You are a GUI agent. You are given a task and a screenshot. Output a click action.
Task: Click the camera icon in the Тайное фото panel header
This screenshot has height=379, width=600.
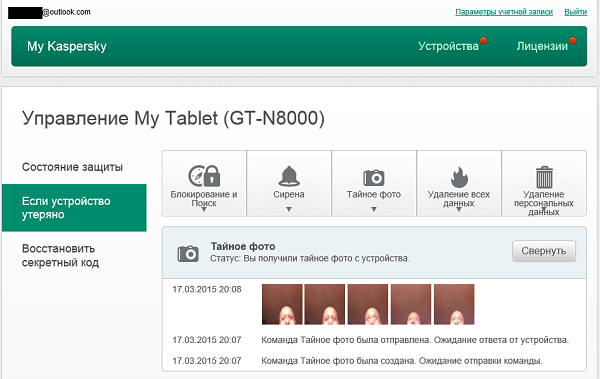click(x=188, y=253)
